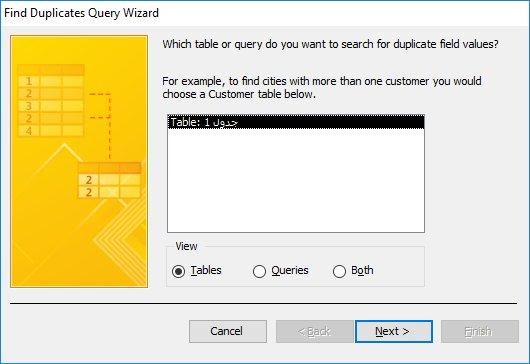Click empty white area of the table list
The height and width of the screenshot is (364, 530).
296,179
